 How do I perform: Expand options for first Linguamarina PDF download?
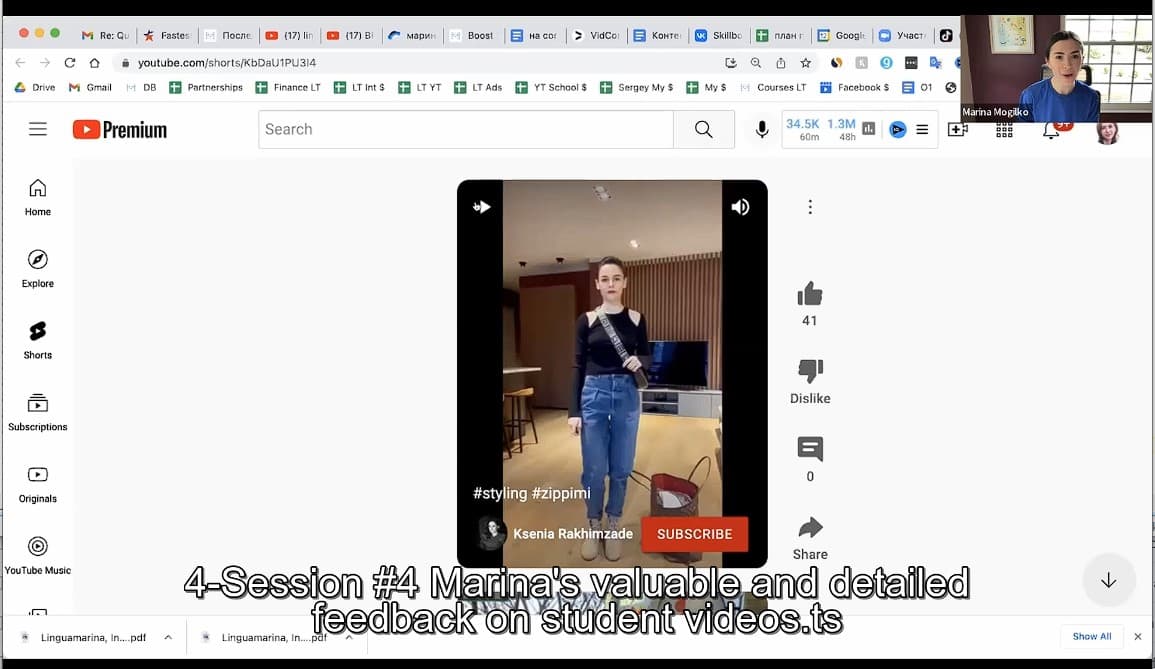coord(168,637)
